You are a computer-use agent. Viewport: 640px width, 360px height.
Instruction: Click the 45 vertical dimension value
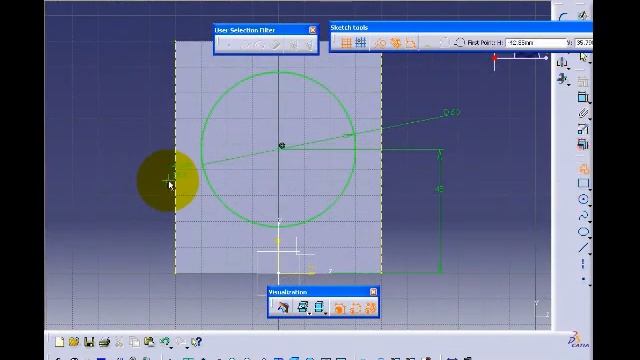click(x=439, y=189)
